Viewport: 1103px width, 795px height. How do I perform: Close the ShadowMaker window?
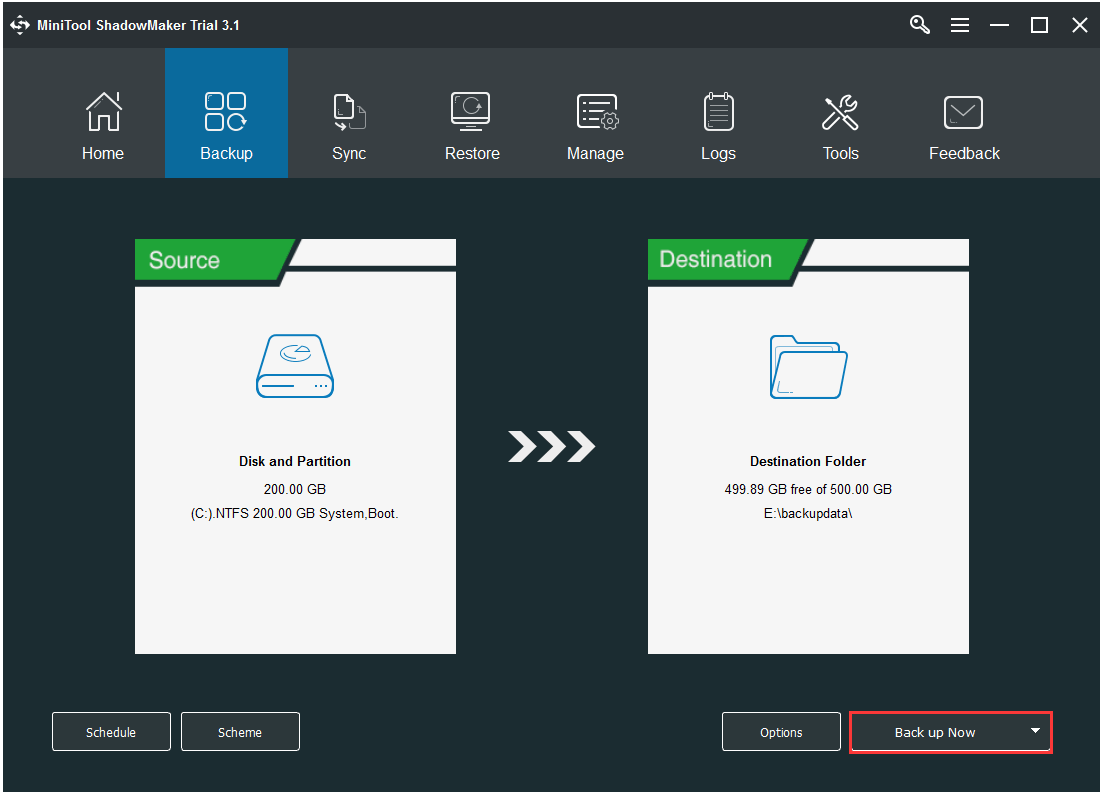click(x=1080, y=25)
